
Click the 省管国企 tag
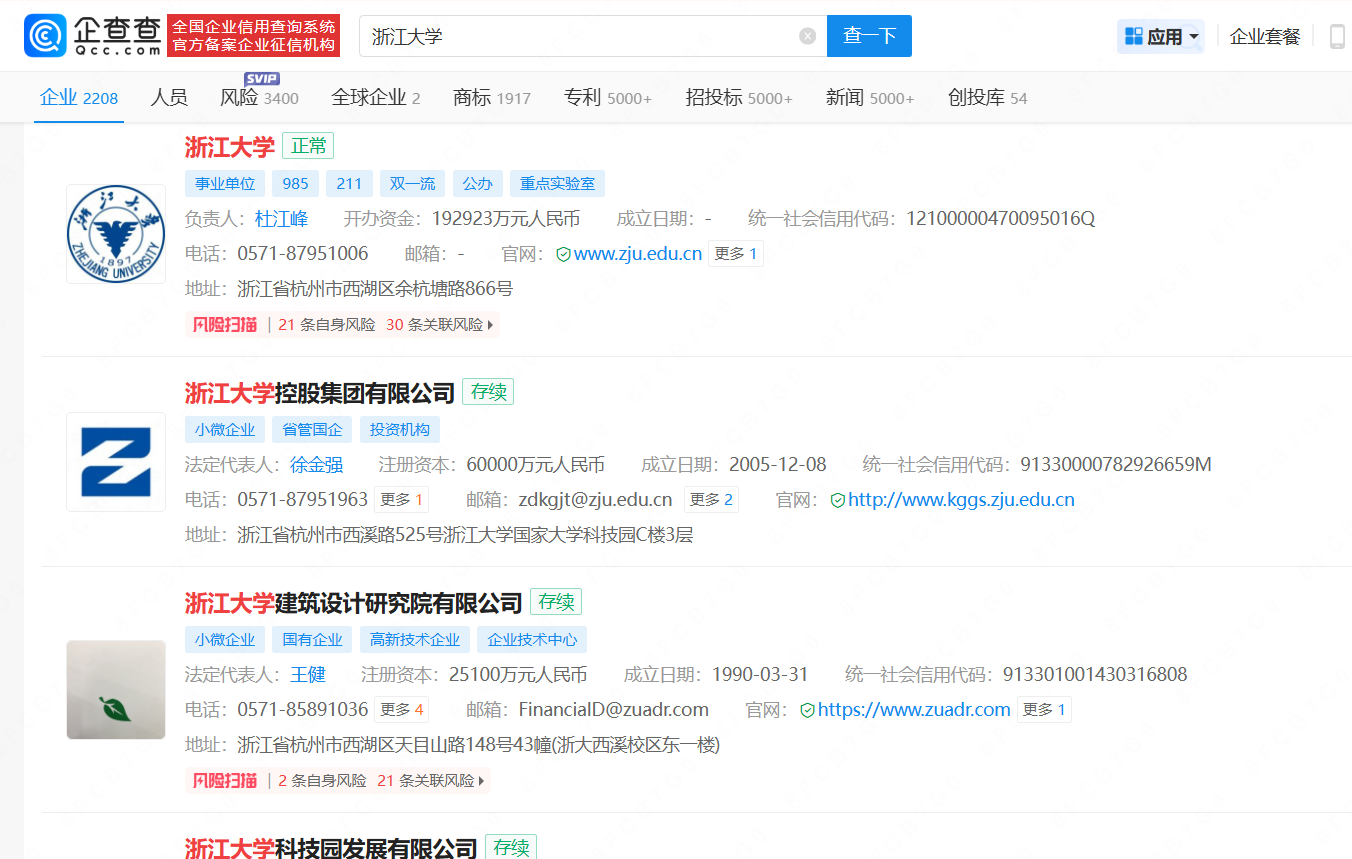[x=312, y=430]
